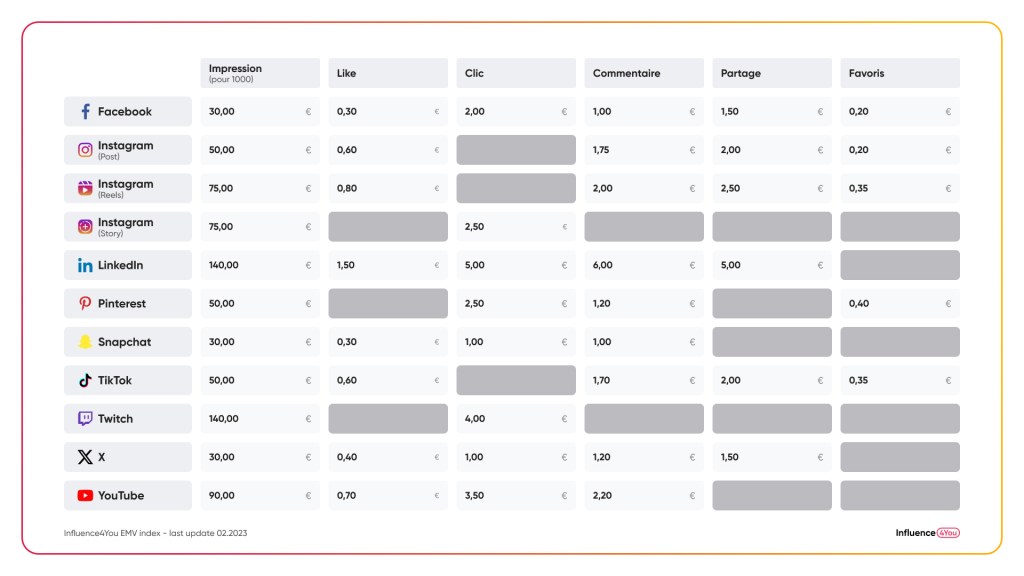Click the Pinterest logo icon
The image size is (1024, 576).
(85, 303)
